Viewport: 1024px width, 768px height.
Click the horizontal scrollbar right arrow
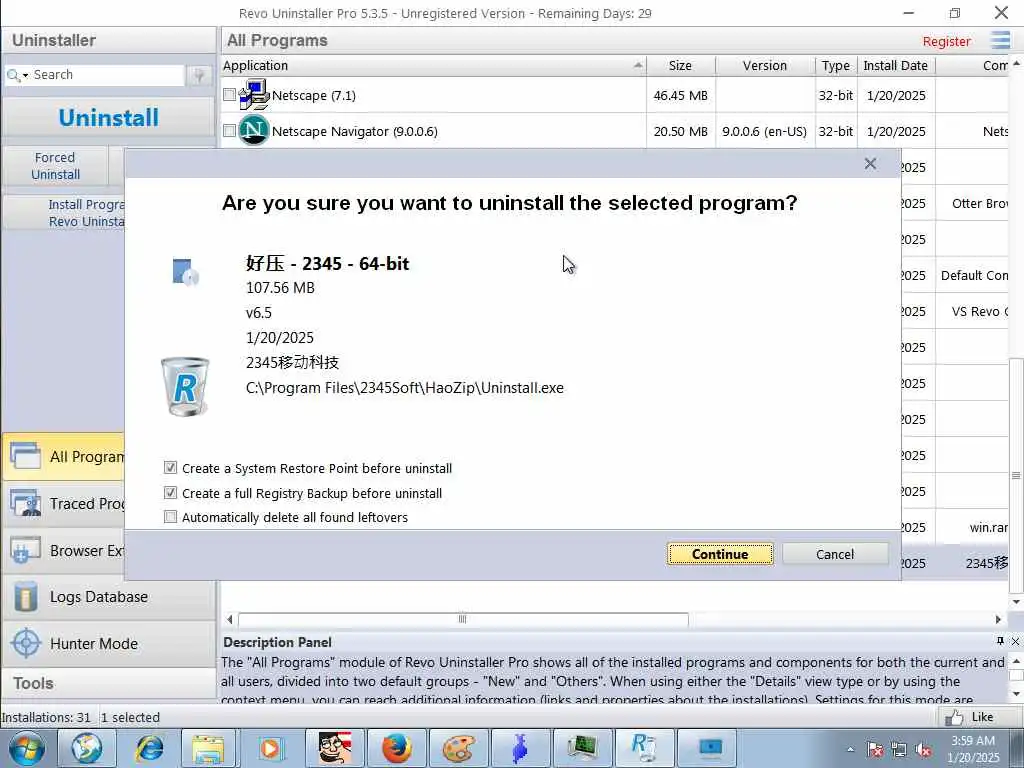(998, 619)
